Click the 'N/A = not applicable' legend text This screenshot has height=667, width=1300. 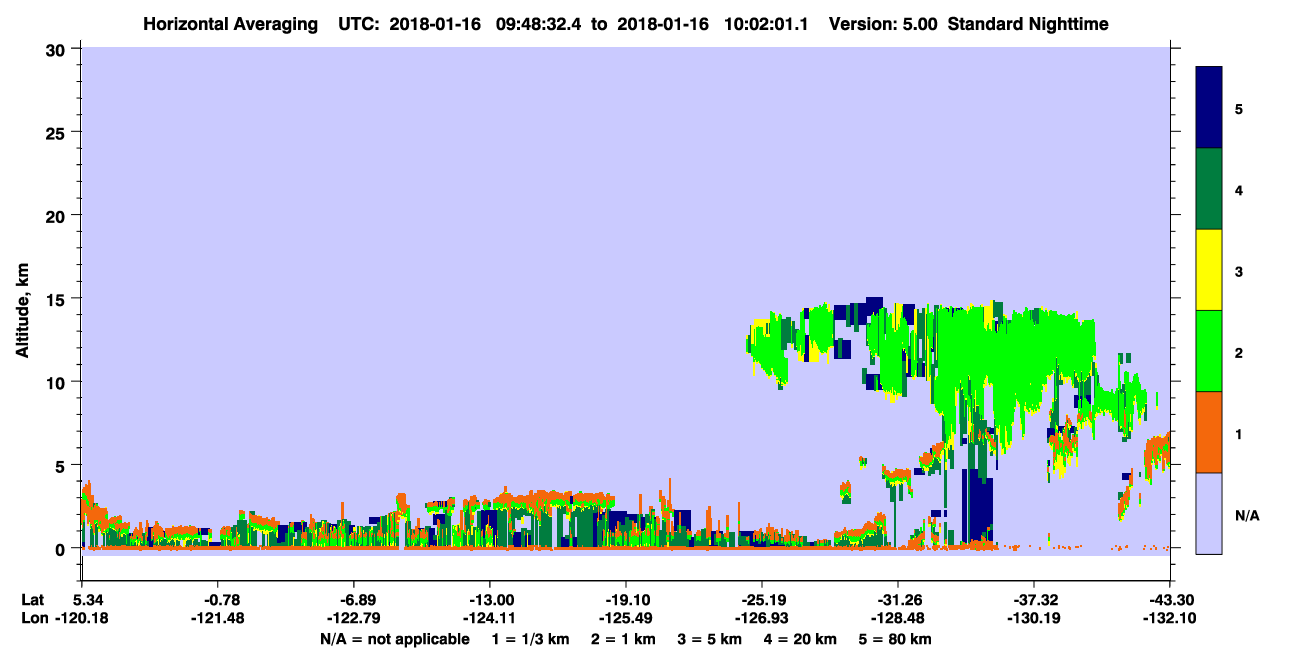click(x=394, y=639)
